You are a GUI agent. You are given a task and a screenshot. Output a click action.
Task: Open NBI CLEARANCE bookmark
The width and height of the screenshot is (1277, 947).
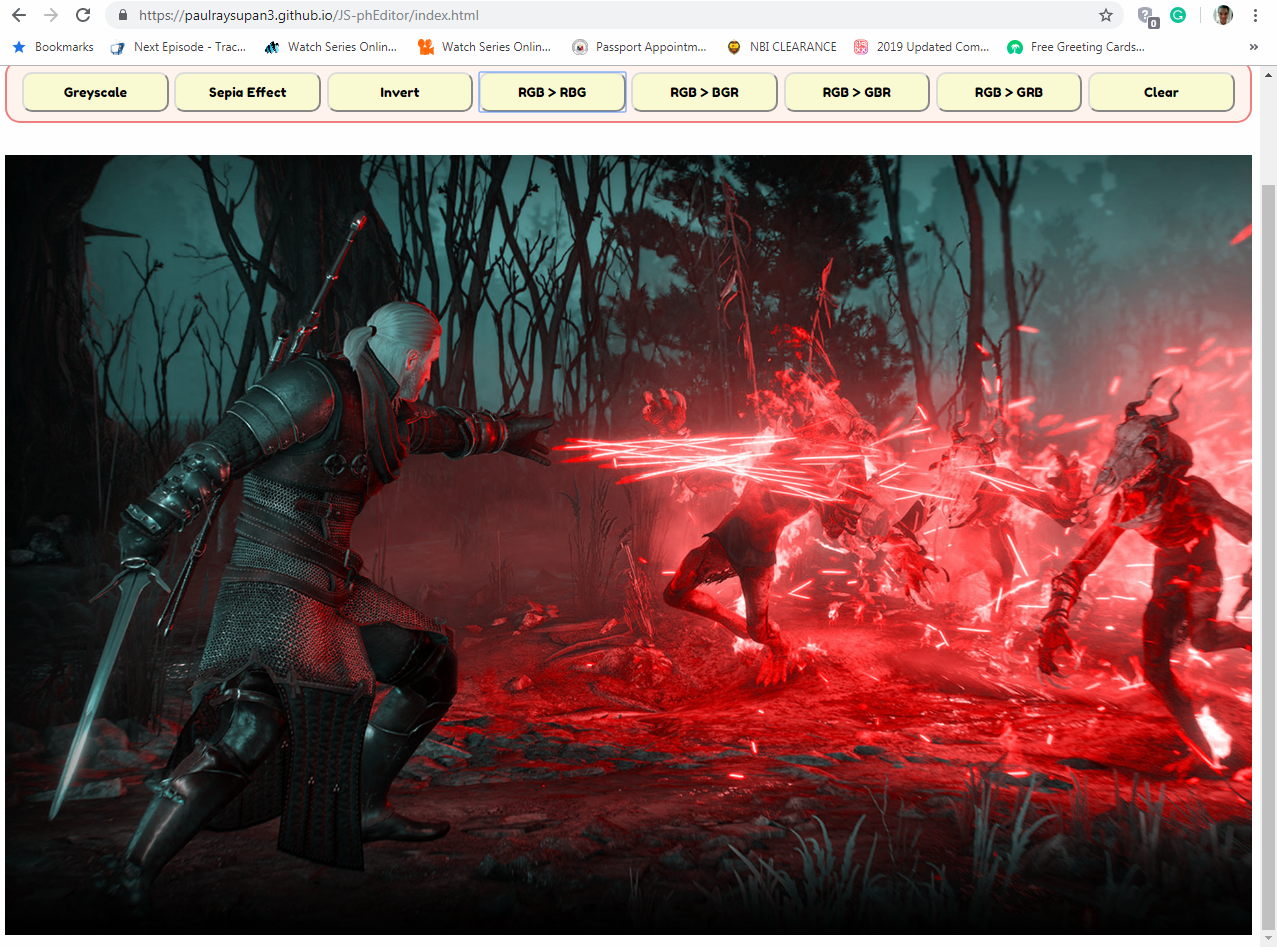click(782, 47)
